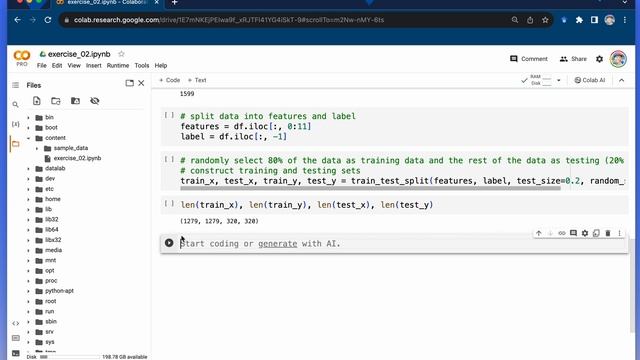Select the lib64 folder
The image size is (640, 360).
coord(51,230)
